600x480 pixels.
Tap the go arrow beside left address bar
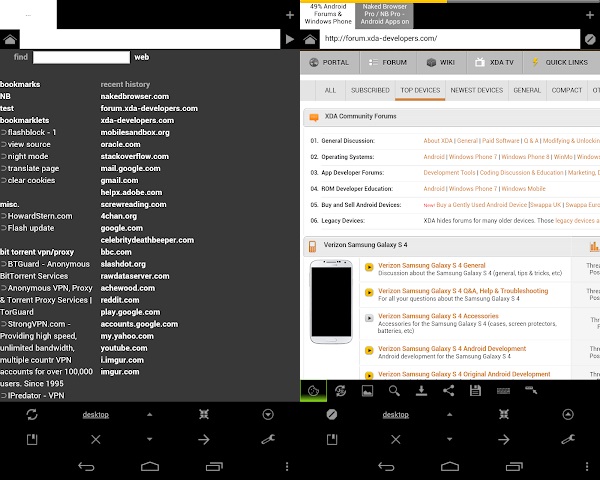(290, 39)
